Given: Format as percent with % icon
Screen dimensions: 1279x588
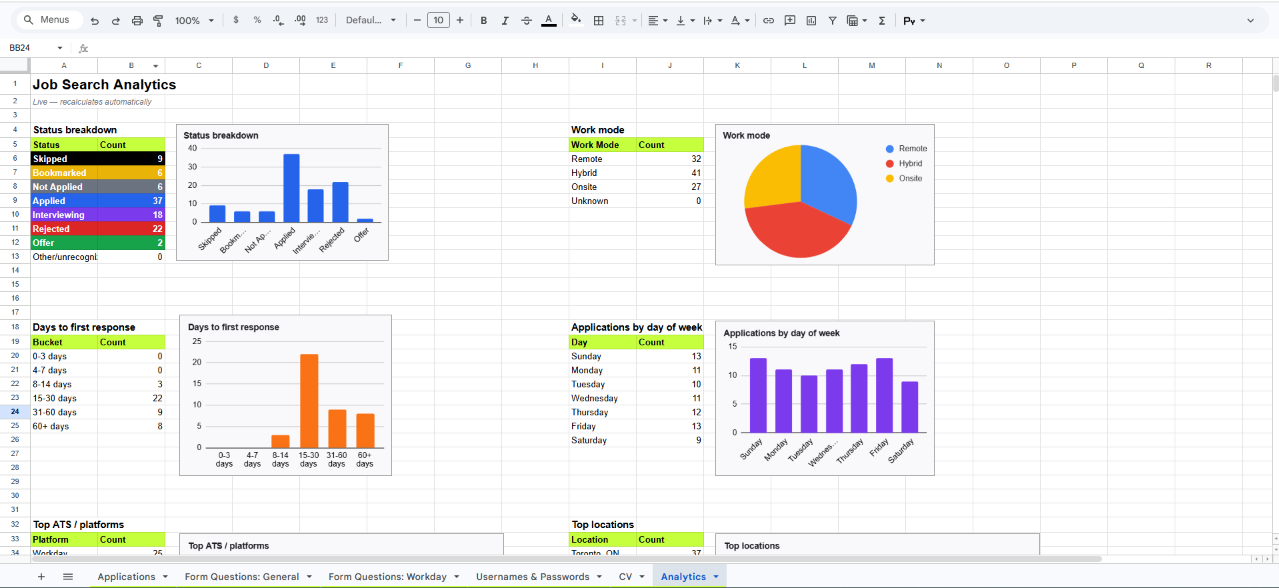Looking at the screenshot, I should click(x=257, y=20).
